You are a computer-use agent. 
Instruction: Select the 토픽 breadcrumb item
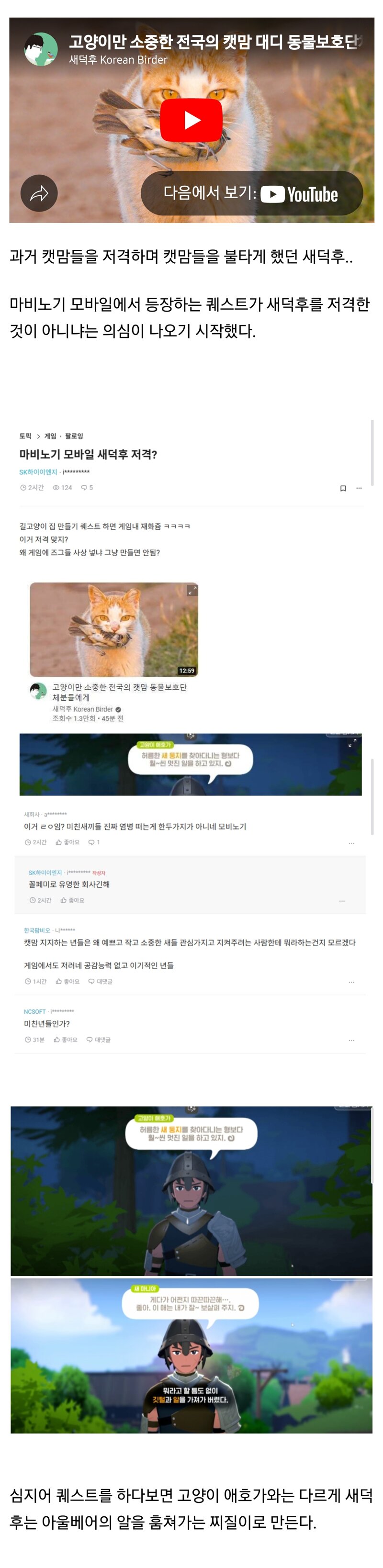(25, 436)
